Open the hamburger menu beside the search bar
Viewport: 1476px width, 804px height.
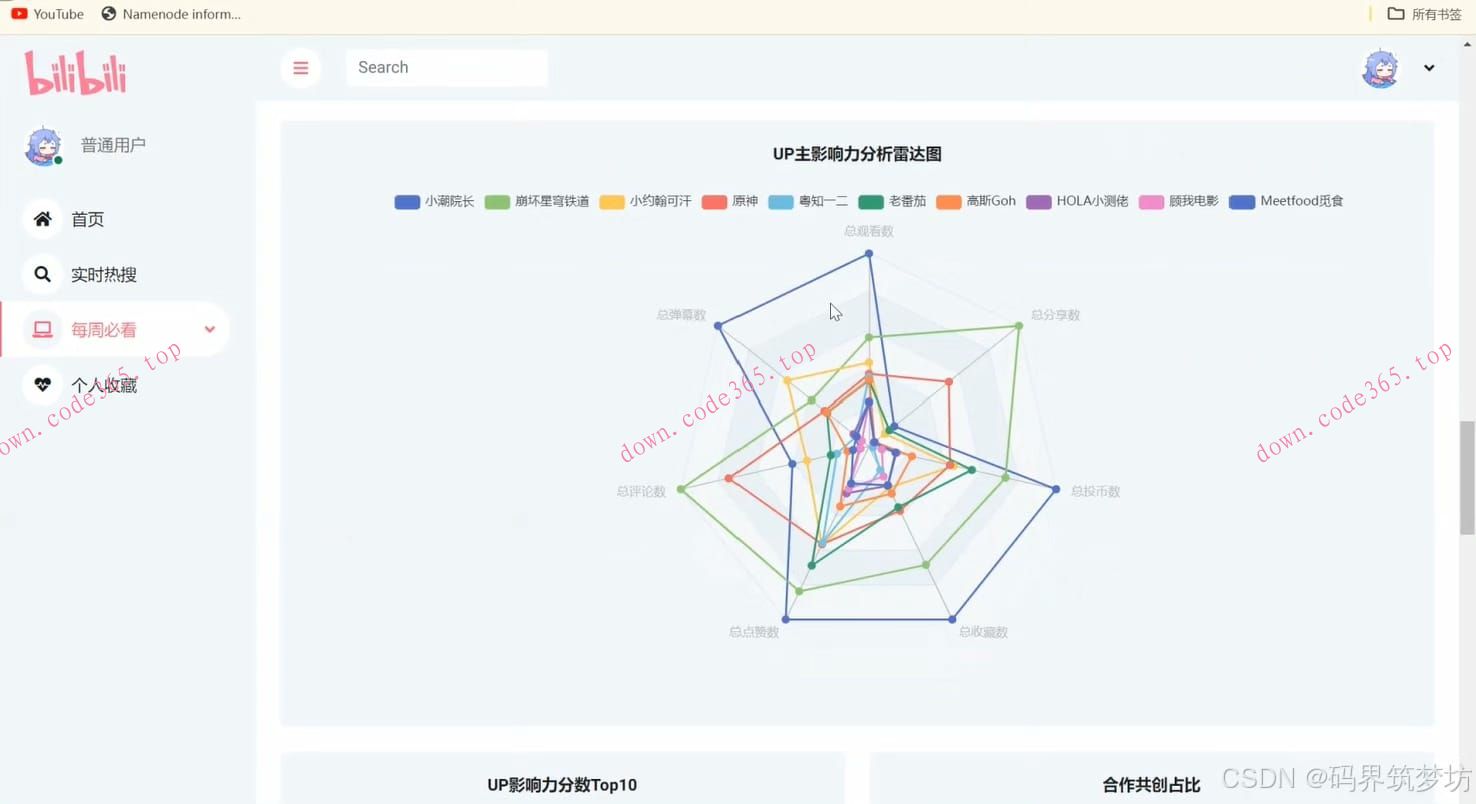tap(301, 67)
